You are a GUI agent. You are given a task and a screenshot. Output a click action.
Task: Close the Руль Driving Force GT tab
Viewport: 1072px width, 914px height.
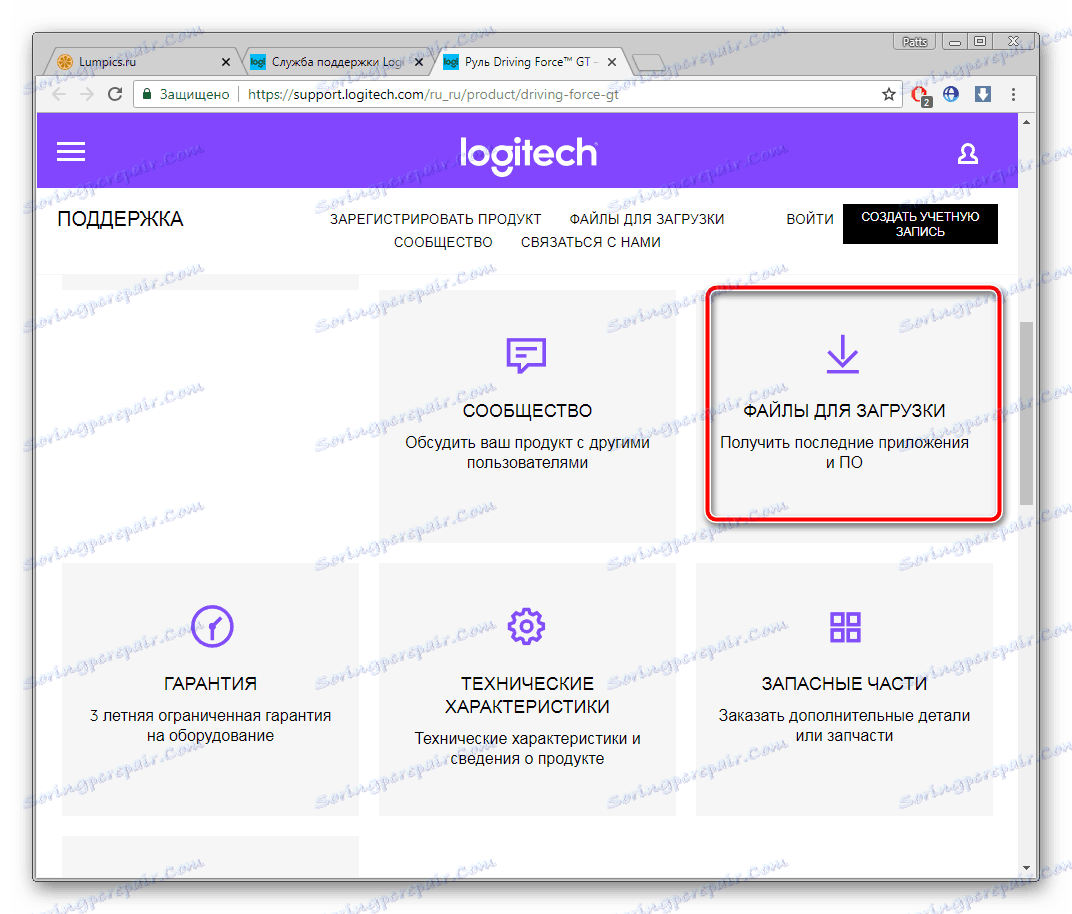tap(612, 62)
